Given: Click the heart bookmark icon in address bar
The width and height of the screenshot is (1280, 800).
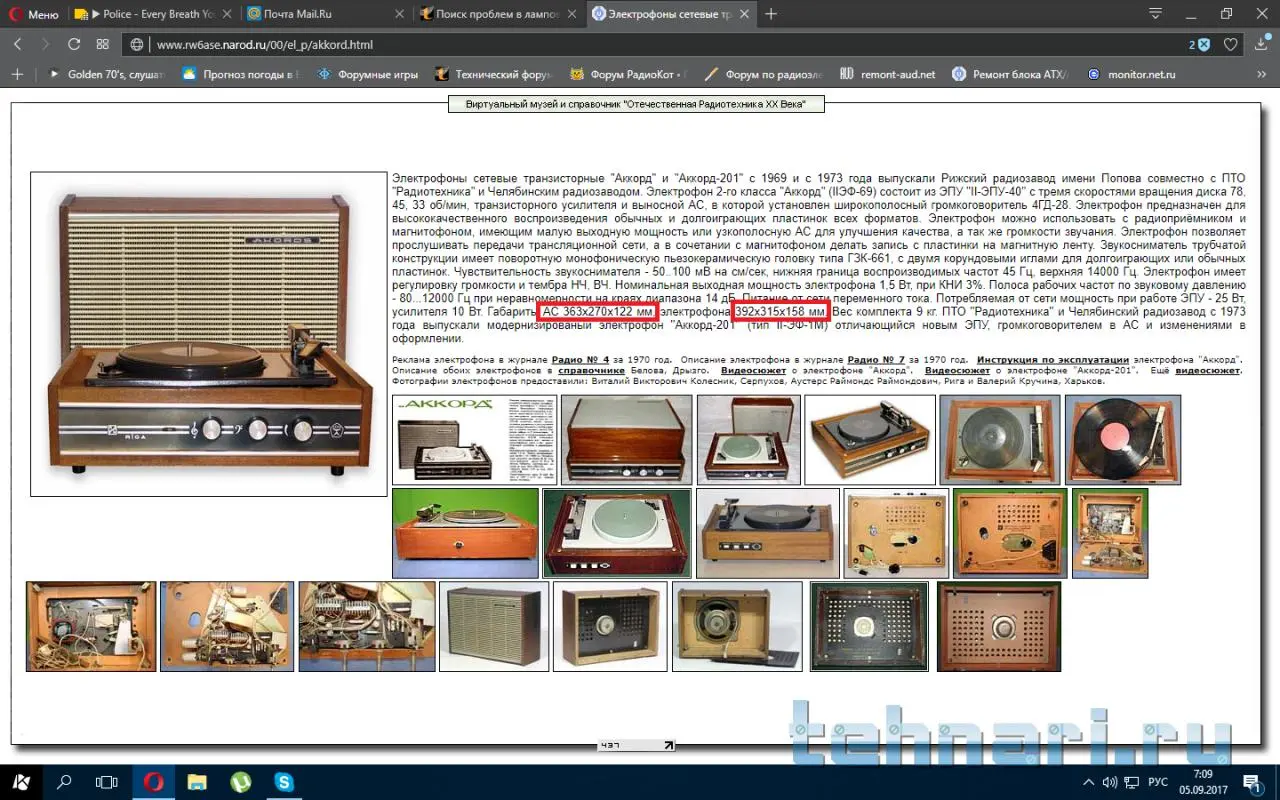Looking at the screenshot, I should [x=1231, y=44].
